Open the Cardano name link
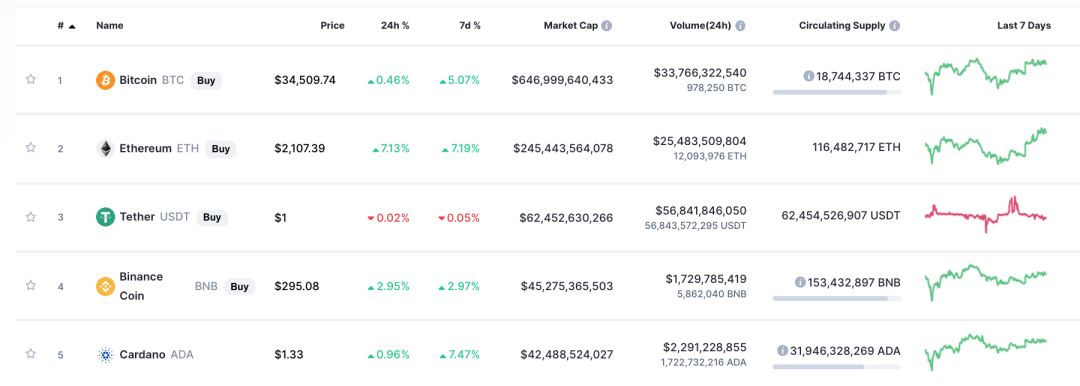 (142, 355)
